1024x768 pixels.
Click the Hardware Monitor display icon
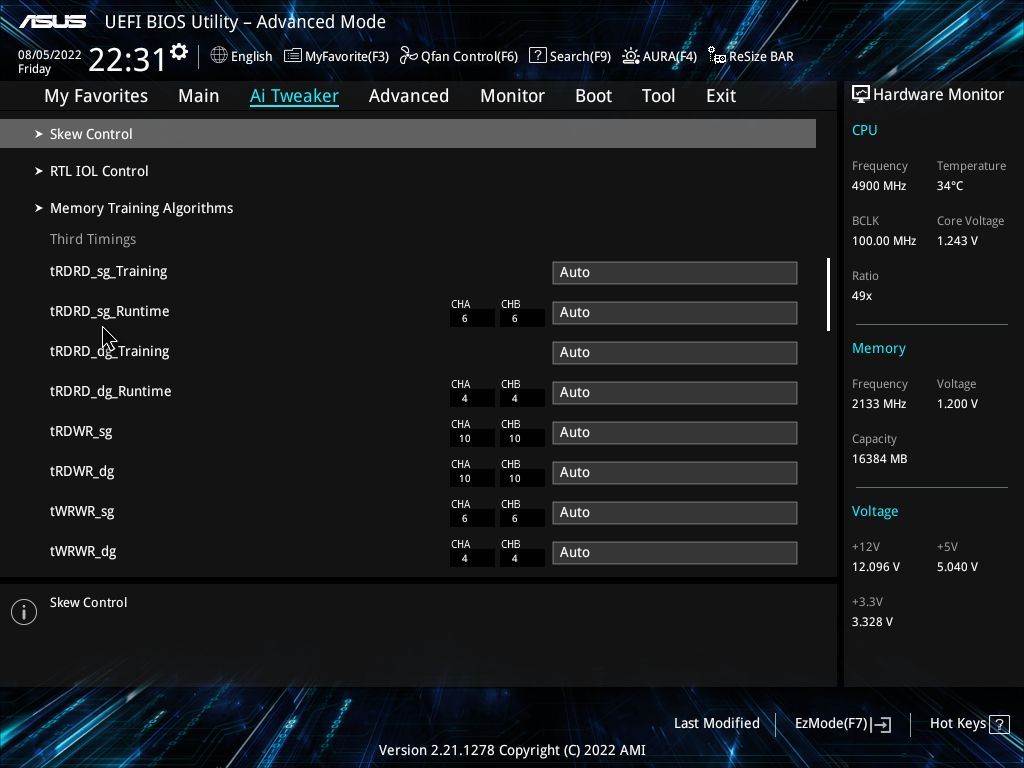(861, 95)
